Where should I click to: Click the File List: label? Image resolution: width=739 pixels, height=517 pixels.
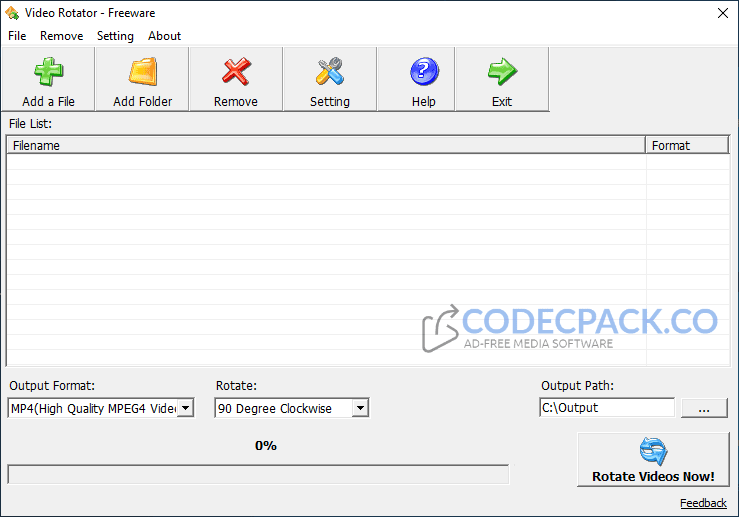coord(30,123)
